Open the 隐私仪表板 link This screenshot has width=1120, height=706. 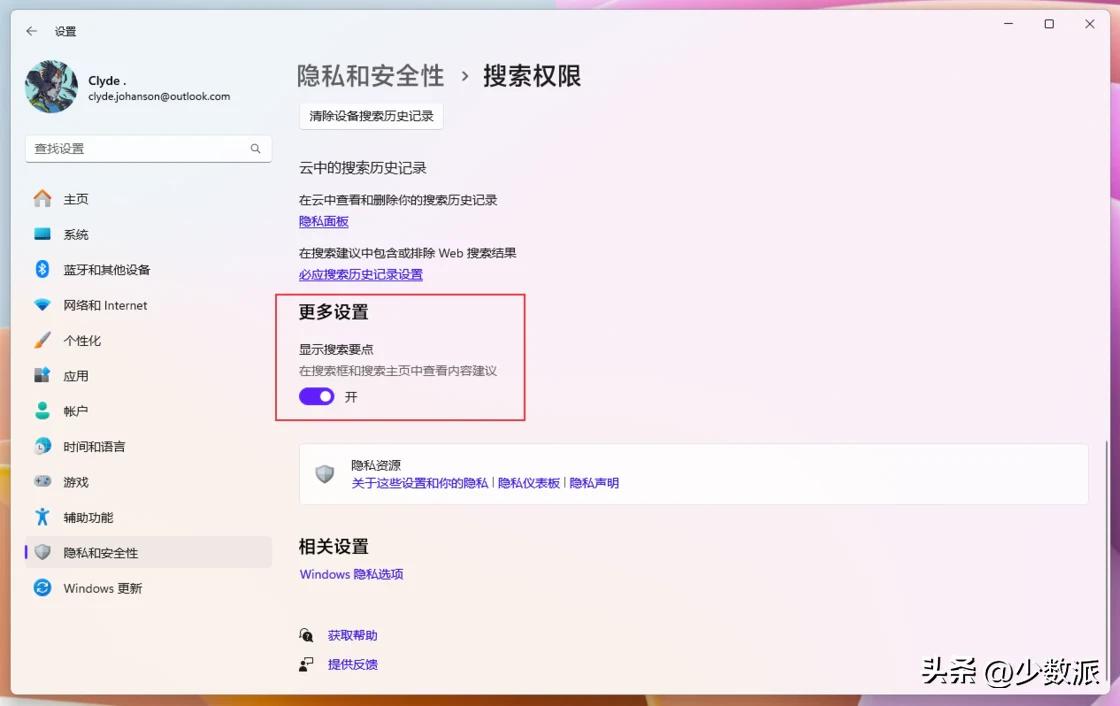529,483
